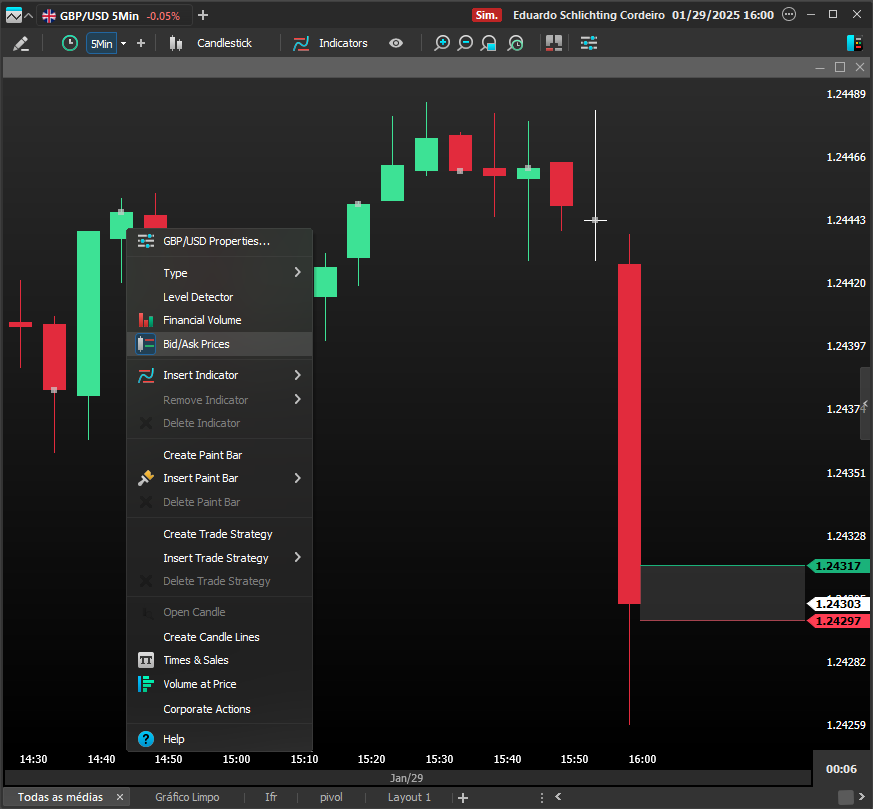Click the zoom in magnifier icon
Image resolution: width=873 pixels, height=809 pixels.
point(442,43)
